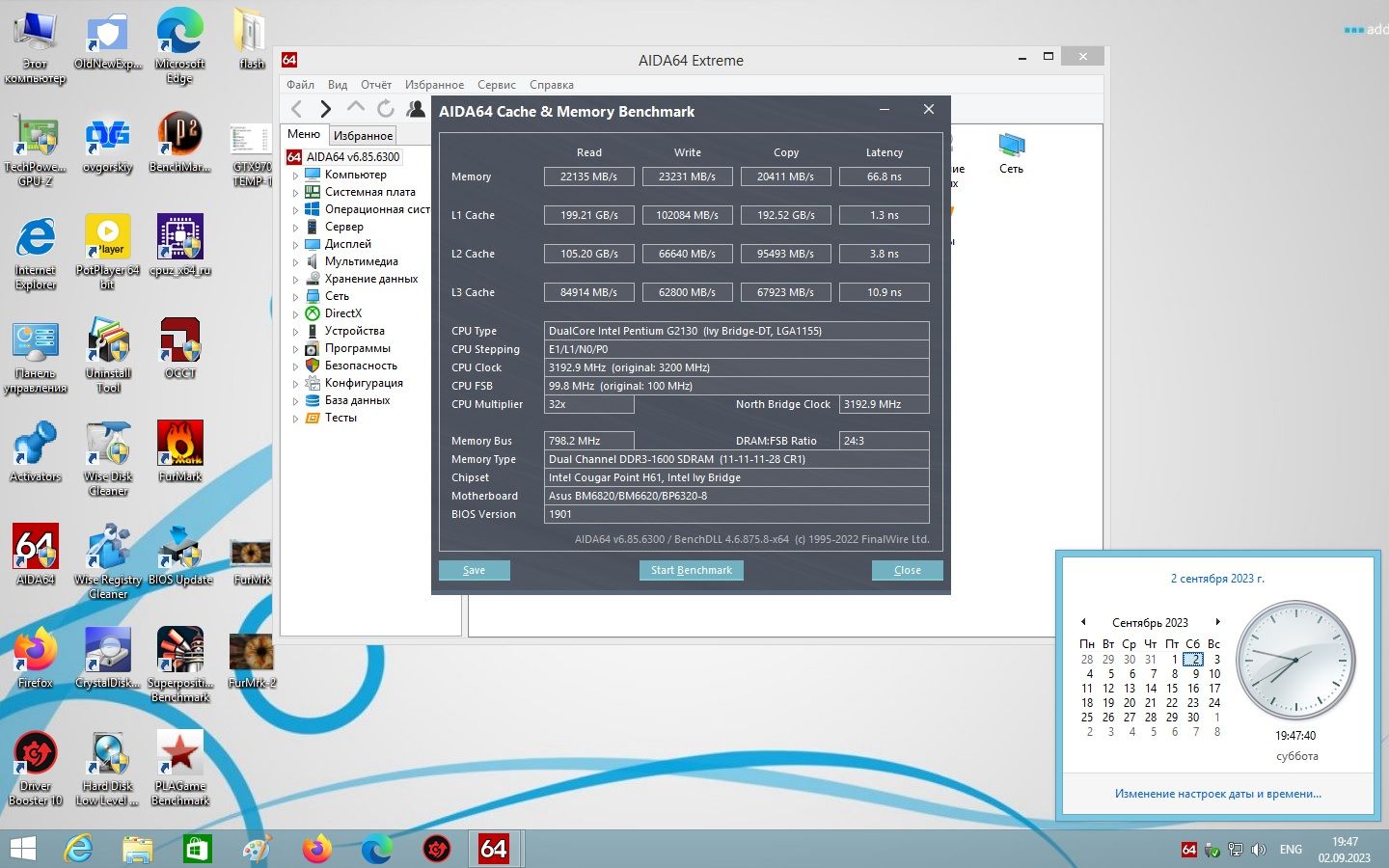Open the PLAGame Benchmark desktop icon
1389x868 pixels.
click(x=180, y=769)
